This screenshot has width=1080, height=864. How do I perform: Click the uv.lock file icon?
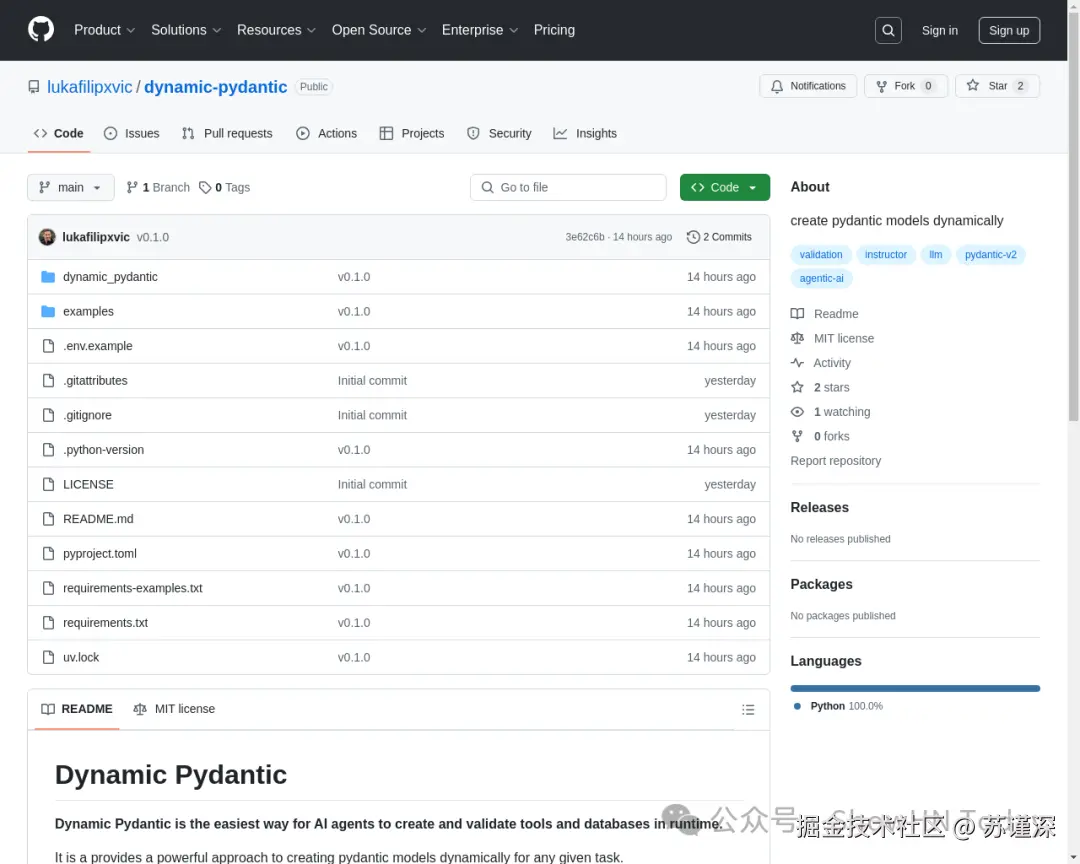tap(48, 657)
